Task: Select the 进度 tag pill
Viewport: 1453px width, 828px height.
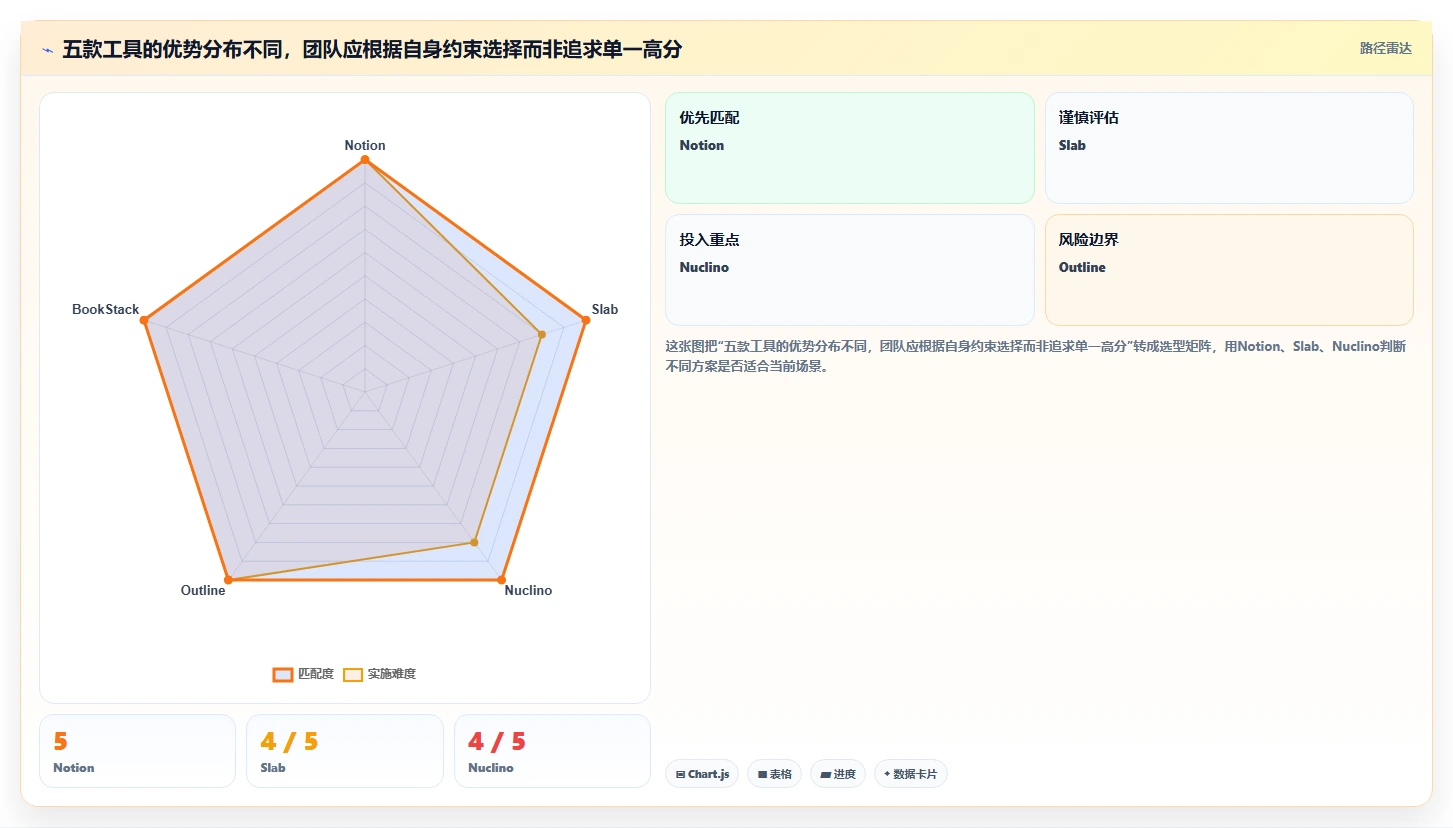Action: (x=838, y=774)
